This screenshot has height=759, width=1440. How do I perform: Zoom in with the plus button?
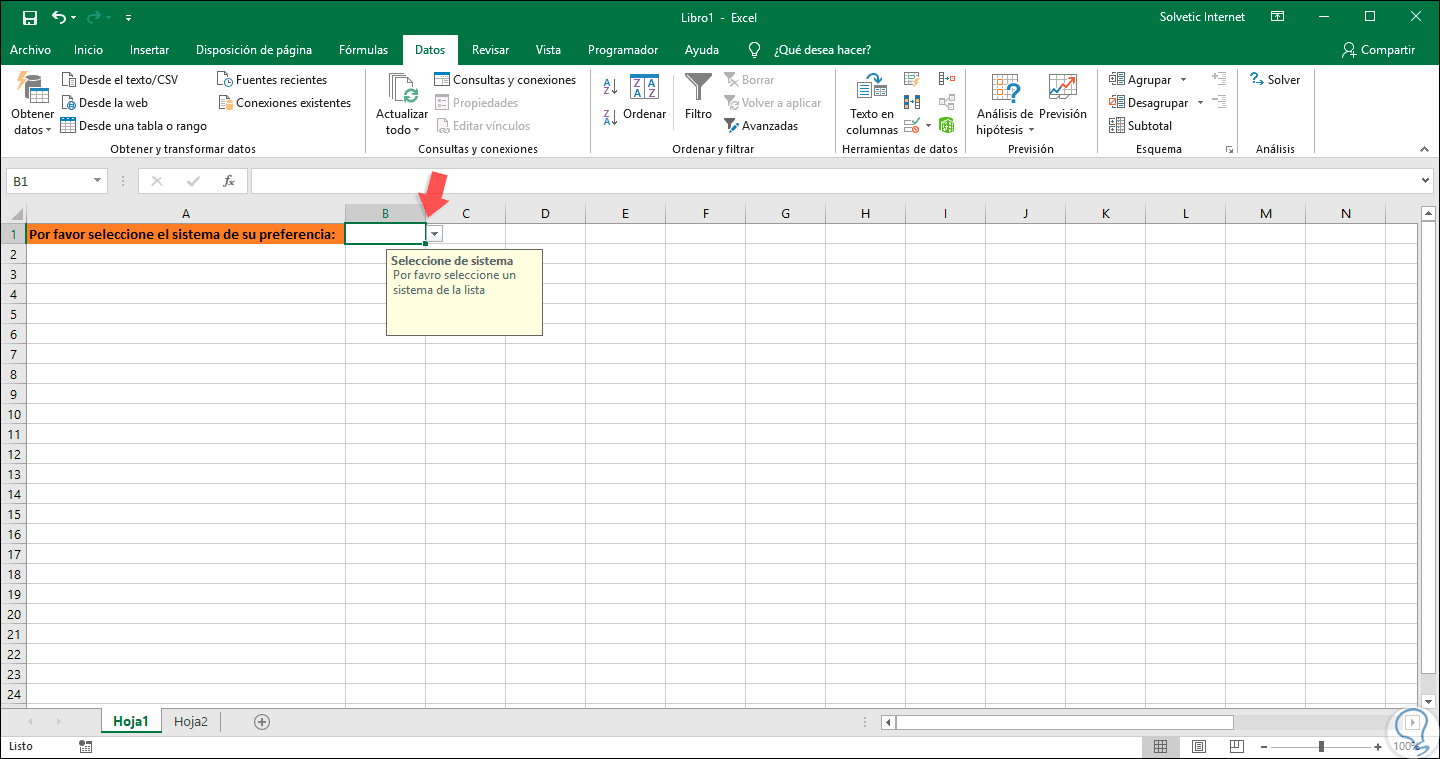click(x=1379, y=746)
